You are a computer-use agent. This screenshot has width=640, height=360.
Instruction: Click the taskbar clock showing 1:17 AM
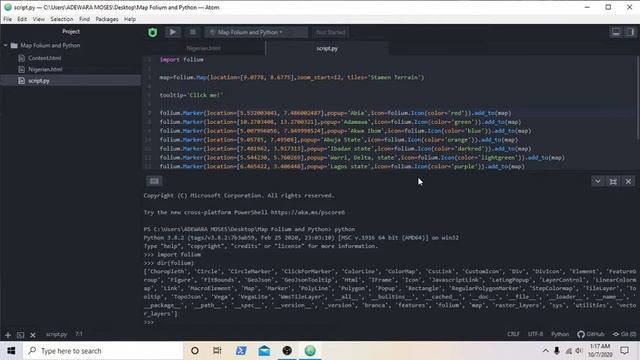pos(600,351)
